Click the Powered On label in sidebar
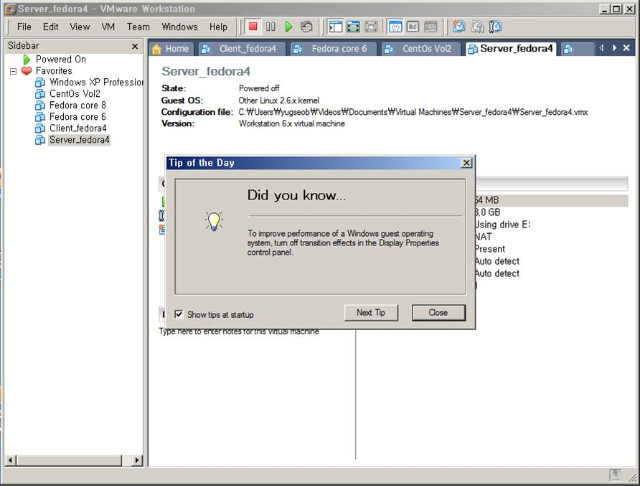640x486 pixels. click(x=61, y=59)
